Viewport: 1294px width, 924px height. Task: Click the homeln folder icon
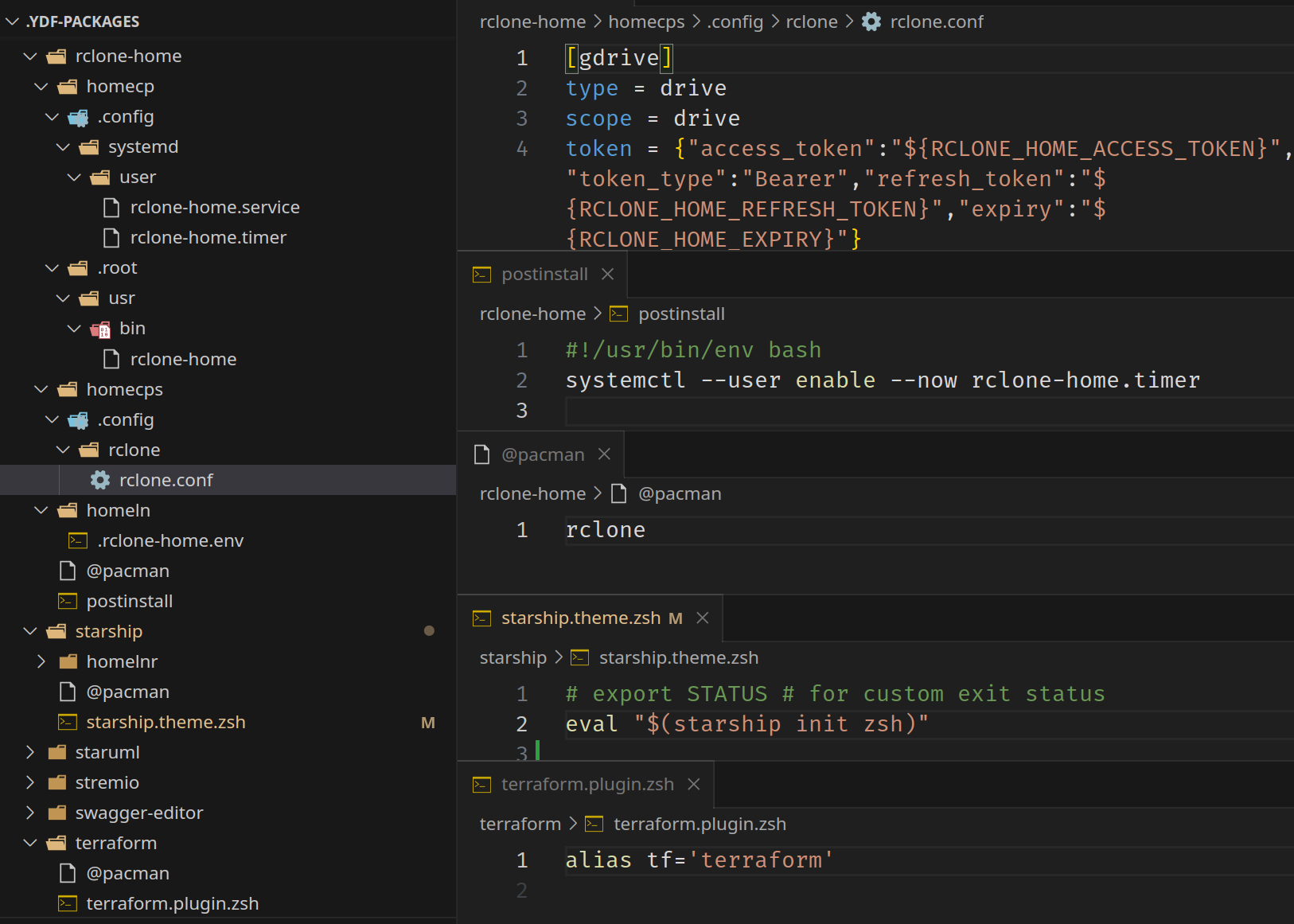pos(68,510)
